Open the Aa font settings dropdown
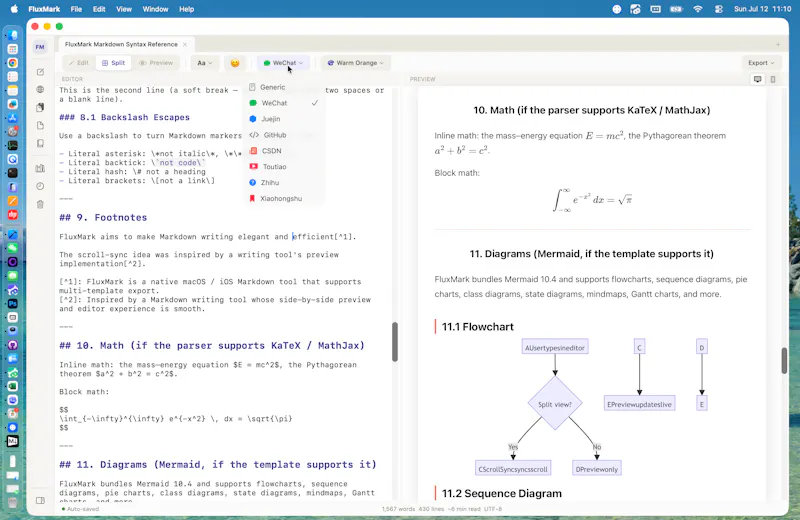The width and height of the screenshot is (800, 520). tap(205, 63)
